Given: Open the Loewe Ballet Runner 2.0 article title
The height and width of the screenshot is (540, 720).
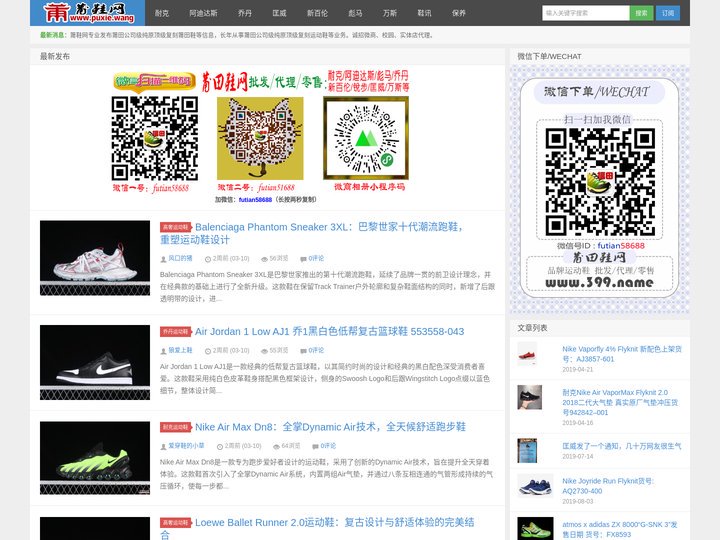Looking at the screenshot, I should 317,528.
